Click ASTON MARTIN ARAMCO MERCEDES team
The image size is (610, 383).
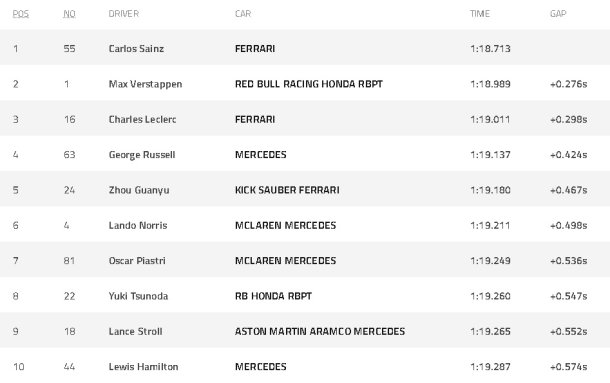(320, 332)
